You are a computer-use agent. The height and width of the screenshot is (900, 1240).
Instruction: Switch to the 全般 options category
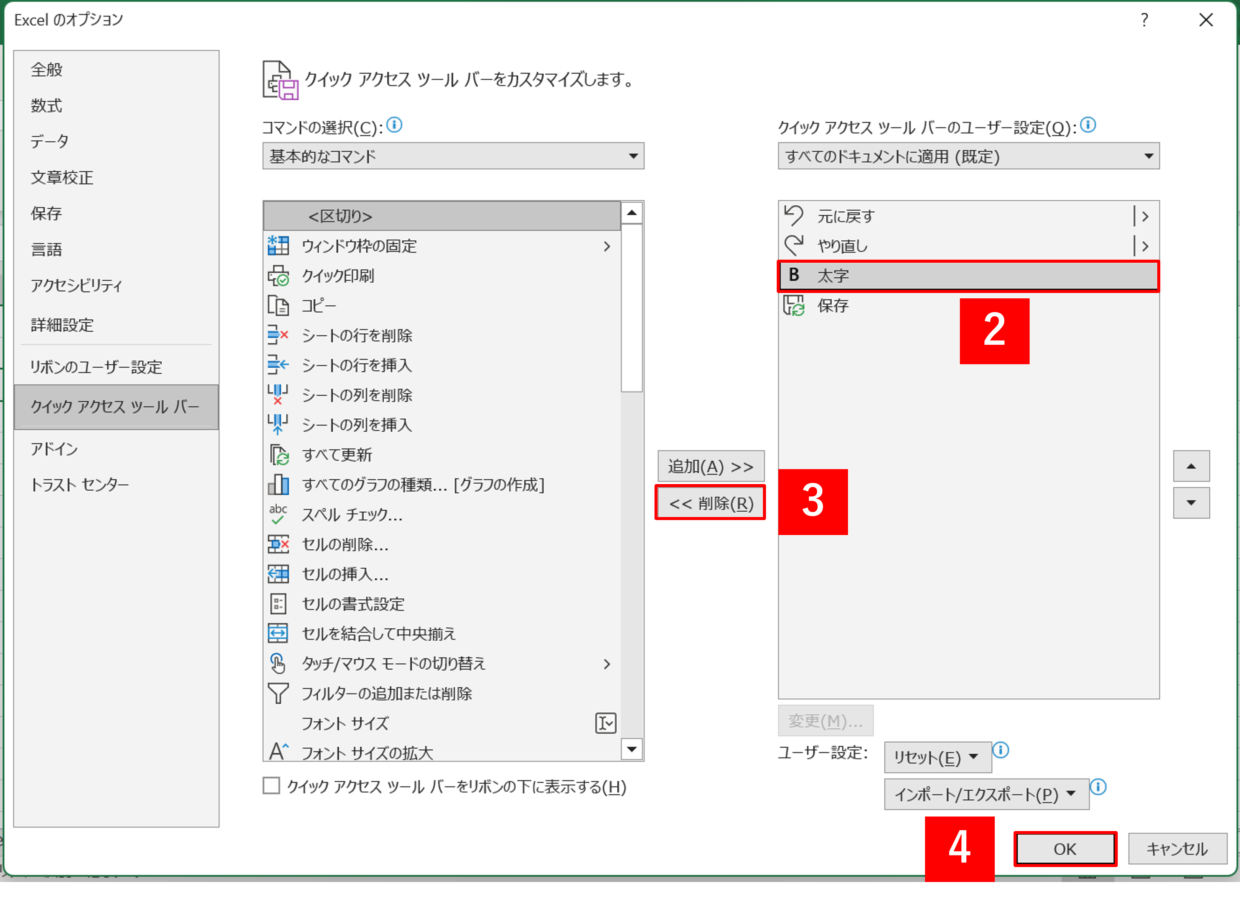coord(116,69)
